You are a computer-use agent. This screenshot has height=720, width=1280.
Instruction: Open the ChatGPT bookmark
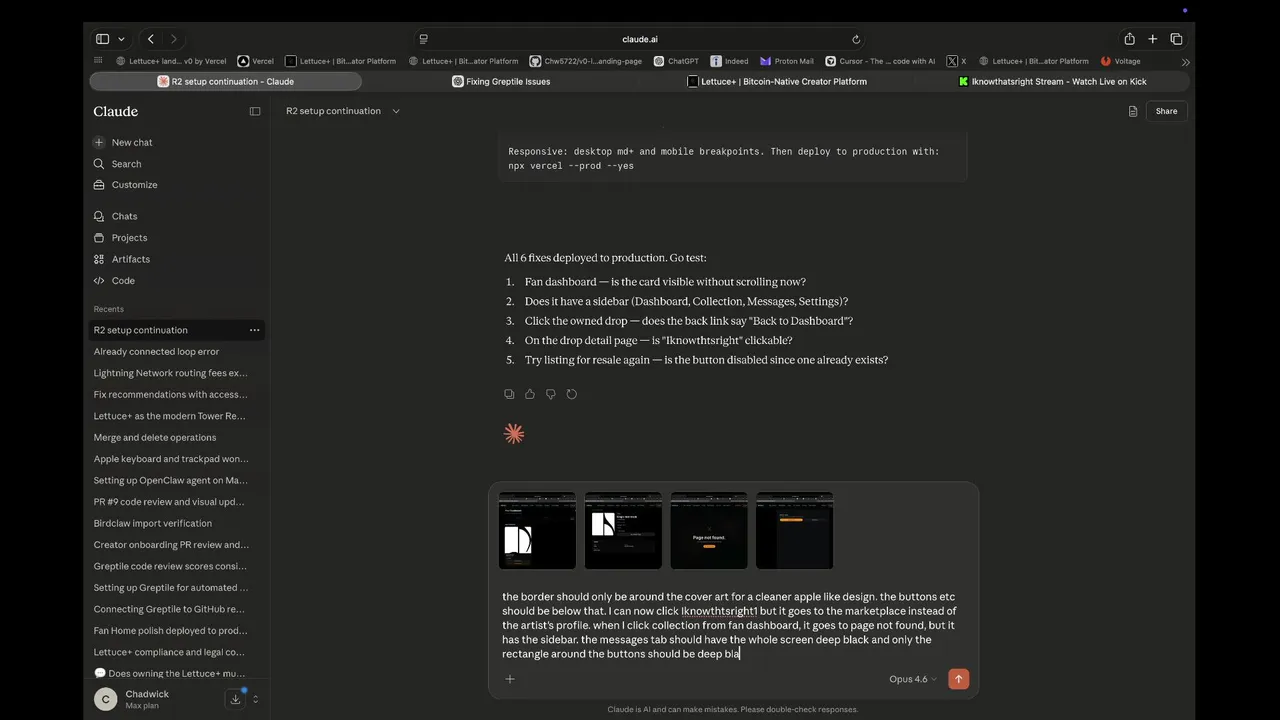pyautogui.click(x=676, y=61)
